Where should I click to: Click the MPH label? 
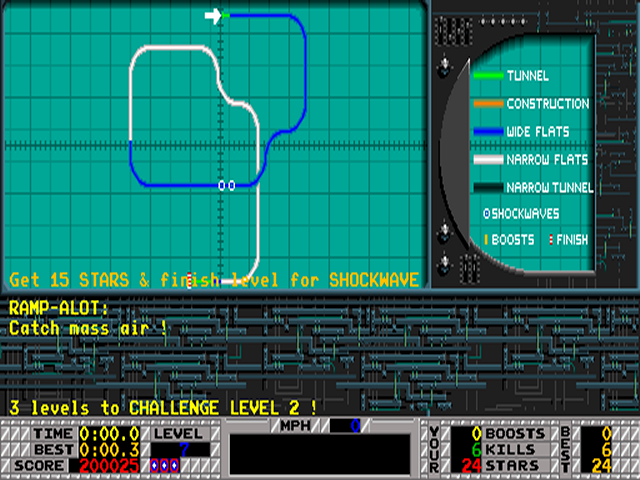click(296, 426)
